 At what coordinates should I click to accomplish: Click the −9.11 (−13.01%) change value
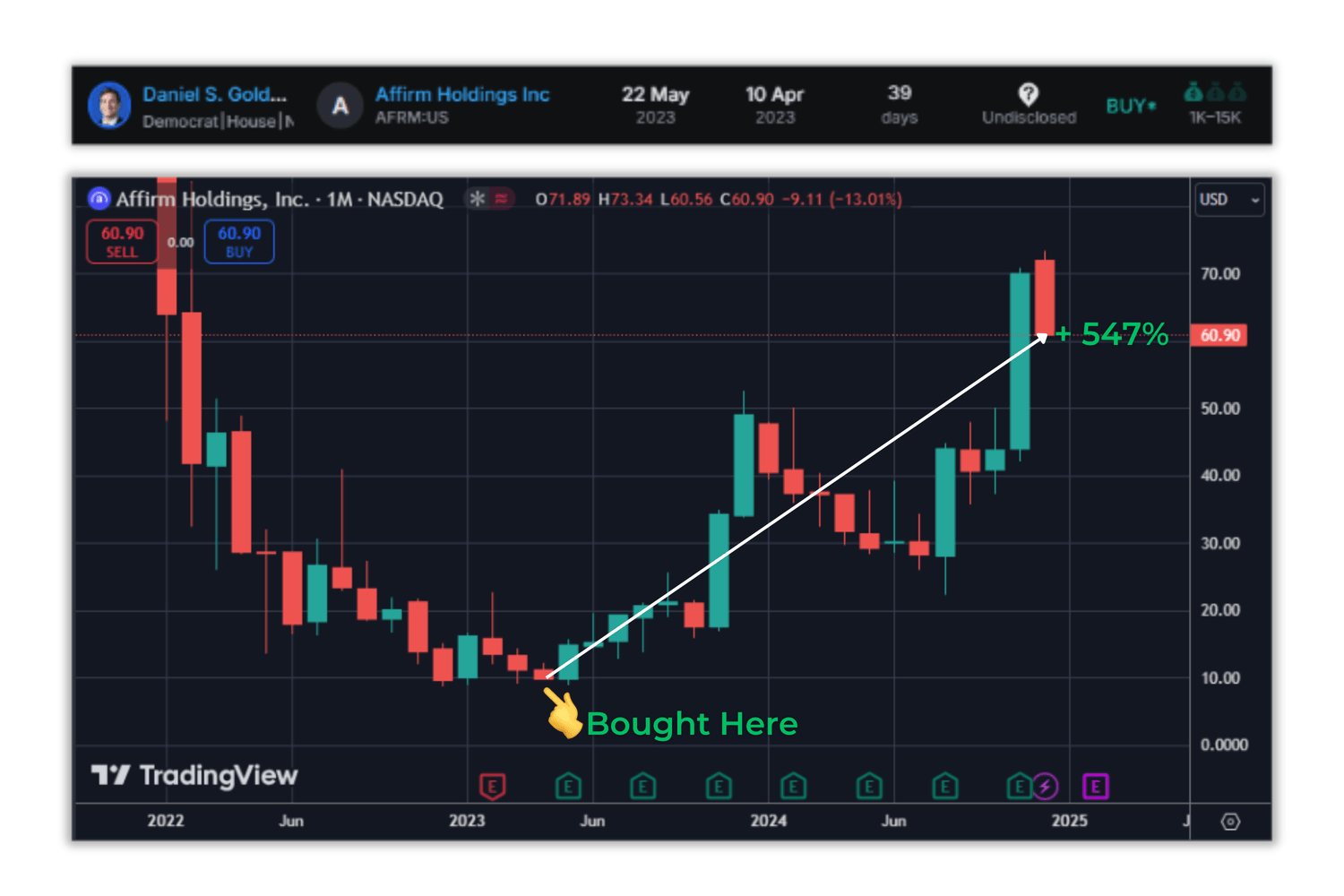tap(841, 199)
